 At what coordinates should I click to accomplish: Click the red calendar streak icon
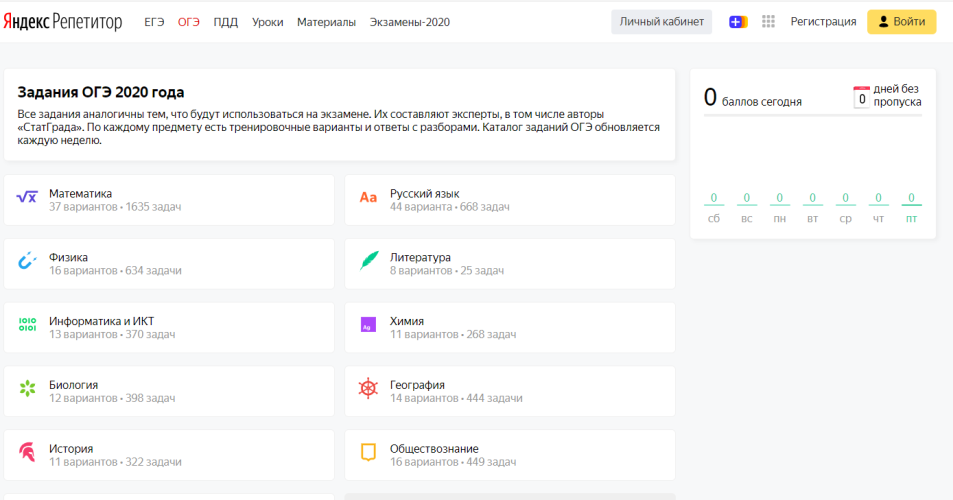point(861,97)
